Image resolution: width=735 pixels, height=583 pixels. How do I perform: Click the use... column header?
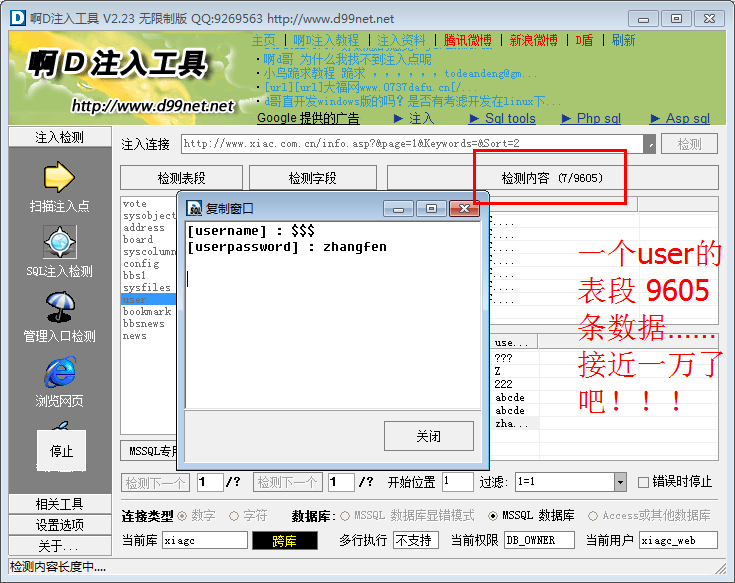514,343
